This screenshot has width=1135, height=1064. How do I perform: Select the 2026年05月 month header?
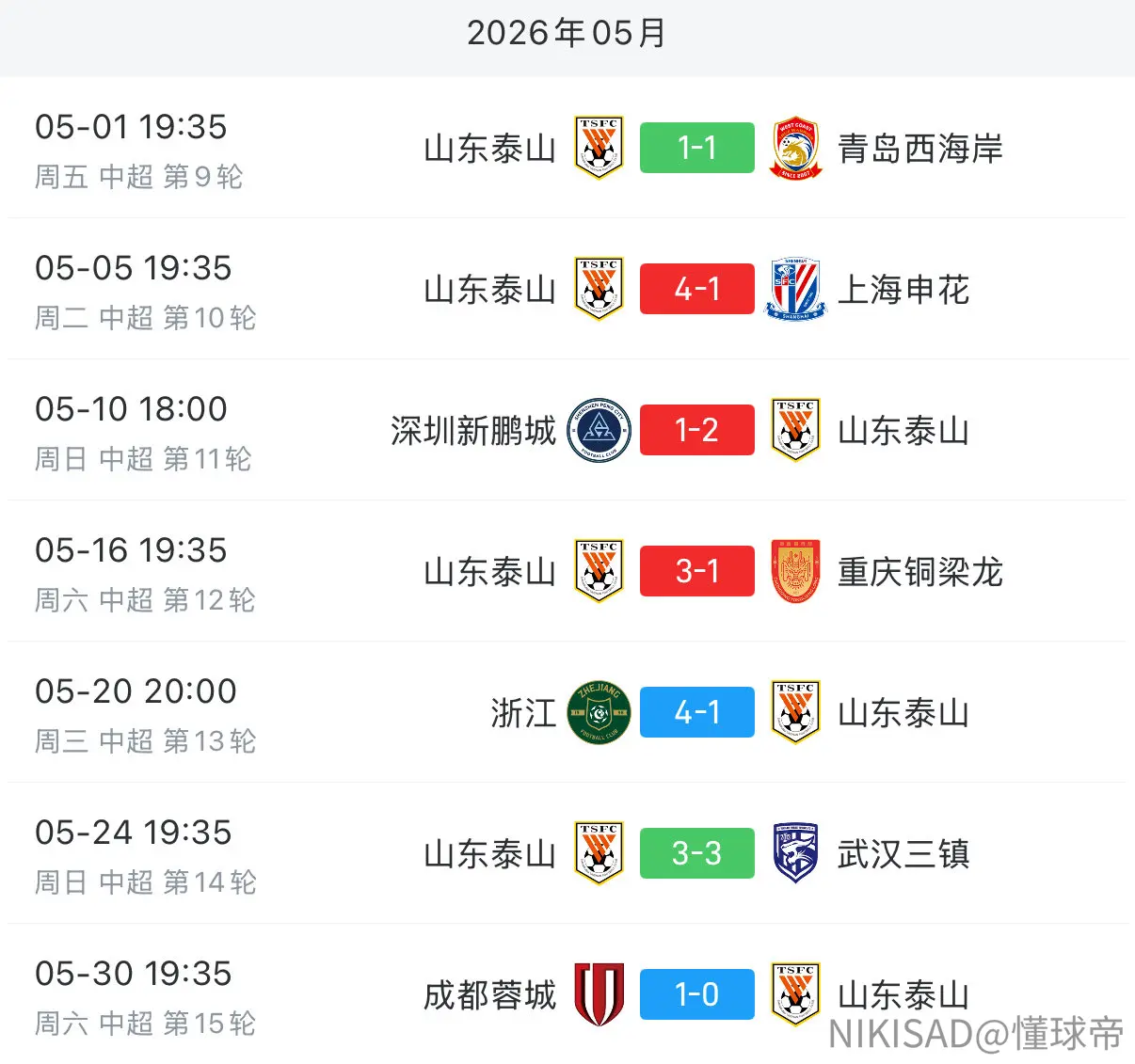click(x=567, y=34)
